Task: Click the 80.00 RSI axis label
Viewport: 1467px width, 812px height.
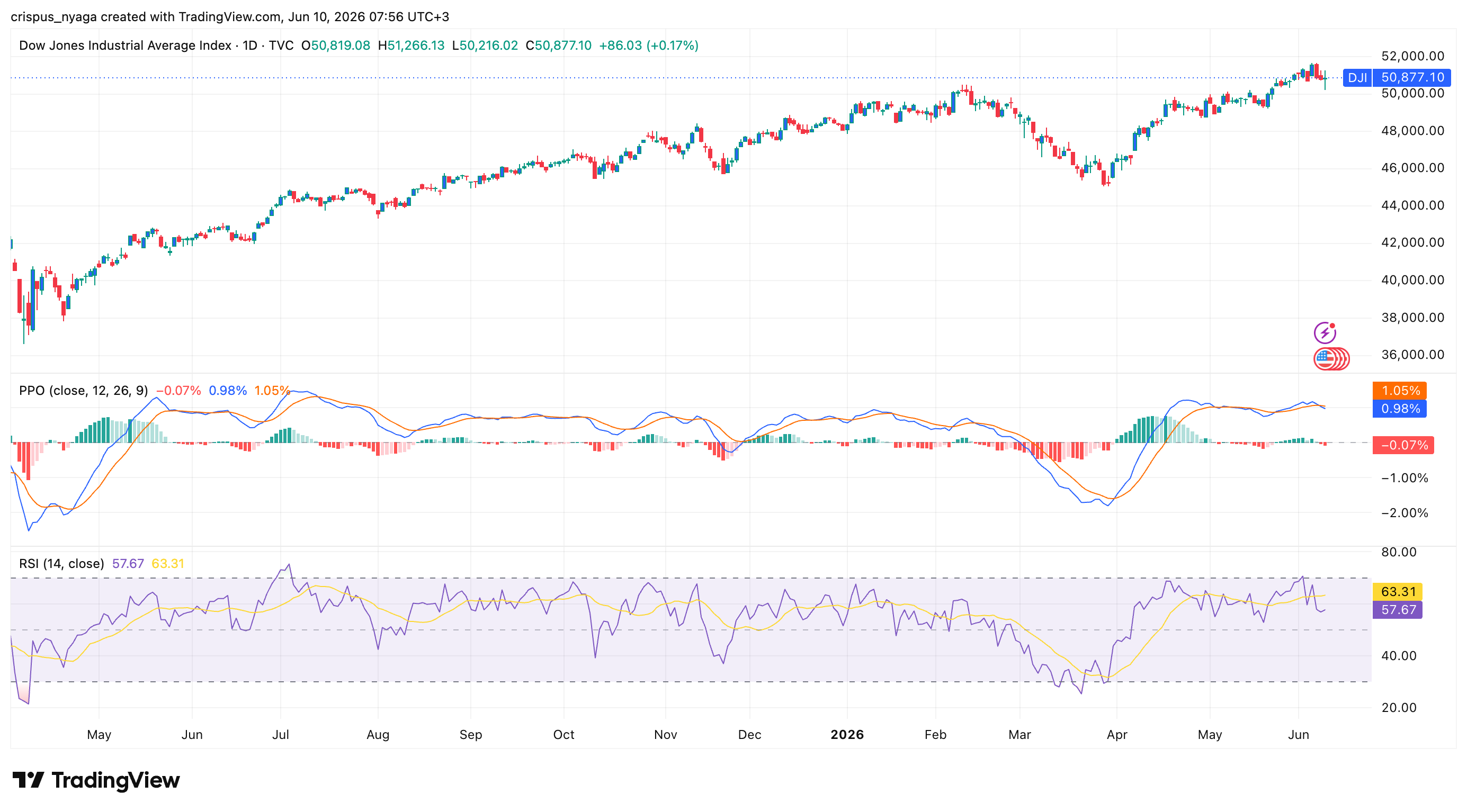Action: click(x=1399, y=552)
